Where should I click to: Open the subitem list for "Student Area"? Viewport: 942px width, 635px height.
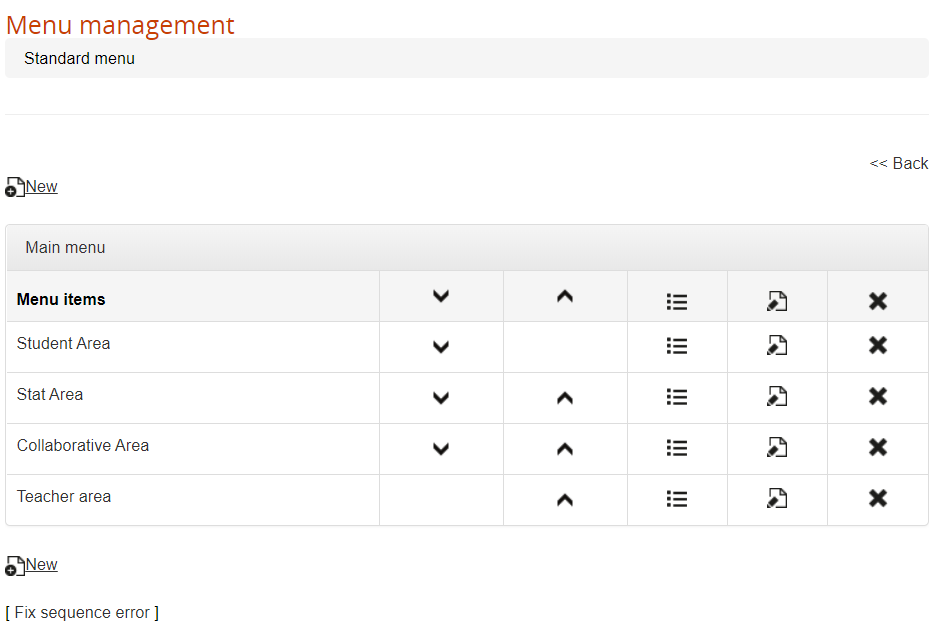coord(677,346)
